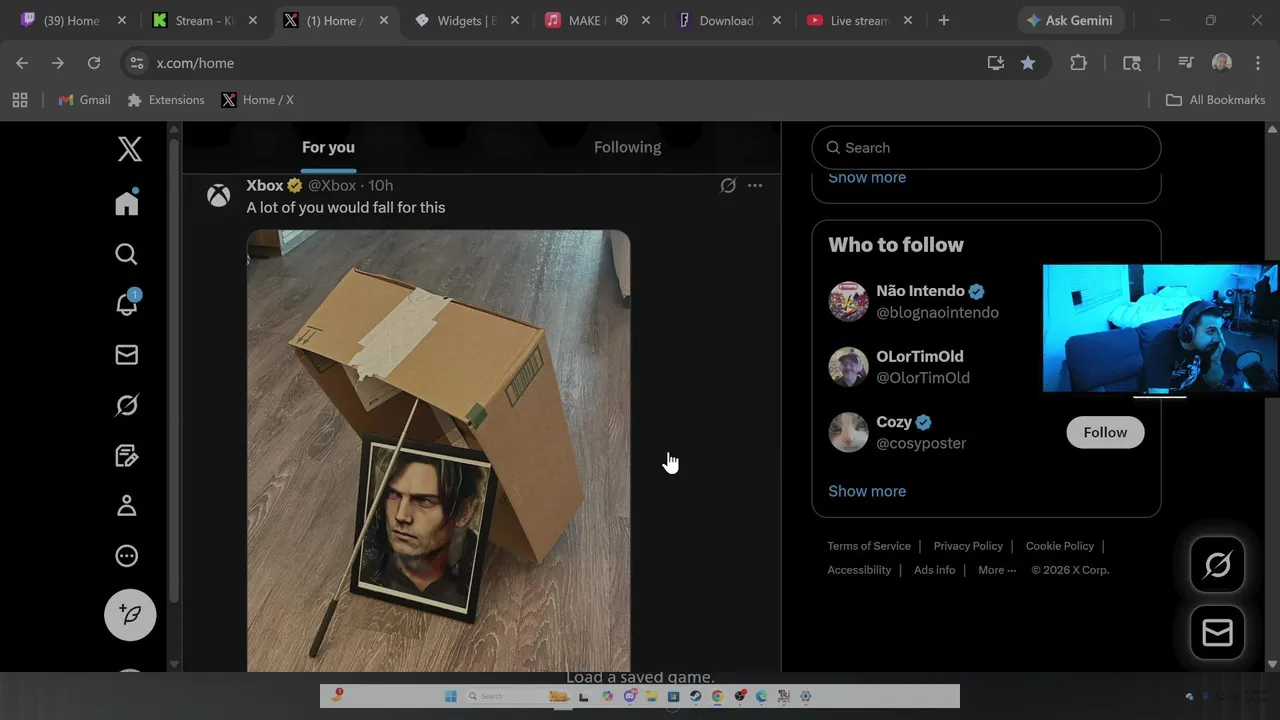Viewport: 1280px width, 720px height.
Task: Open Grok from the left sidebar
Action: 127,405
